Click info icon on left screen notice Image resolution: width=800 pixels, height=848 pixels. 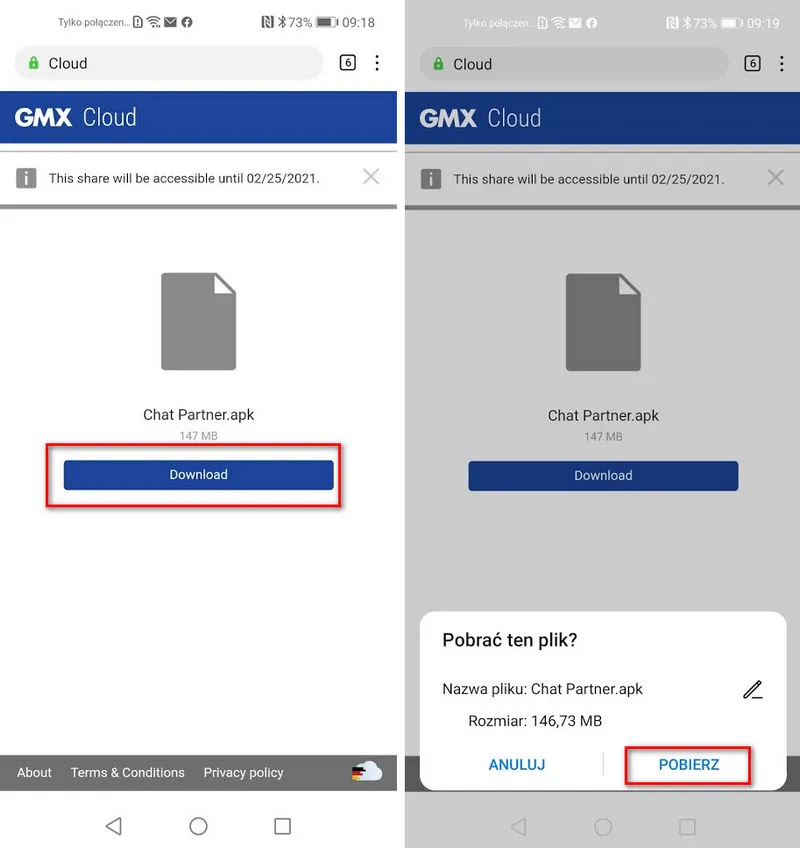coord(27,178)
